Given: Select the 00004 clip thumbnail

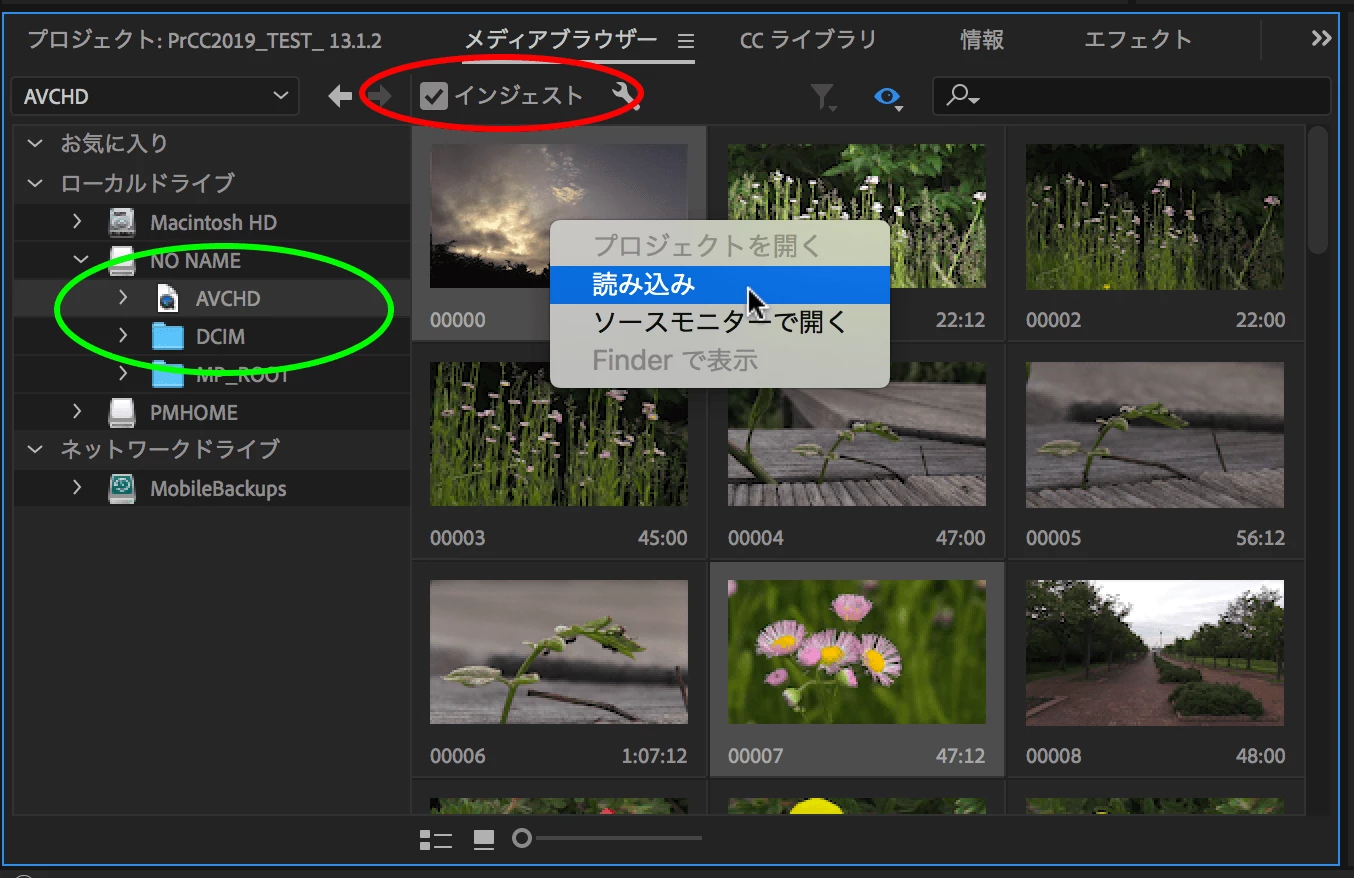Looking at the screenshot, I should click(x=857, y=434).
